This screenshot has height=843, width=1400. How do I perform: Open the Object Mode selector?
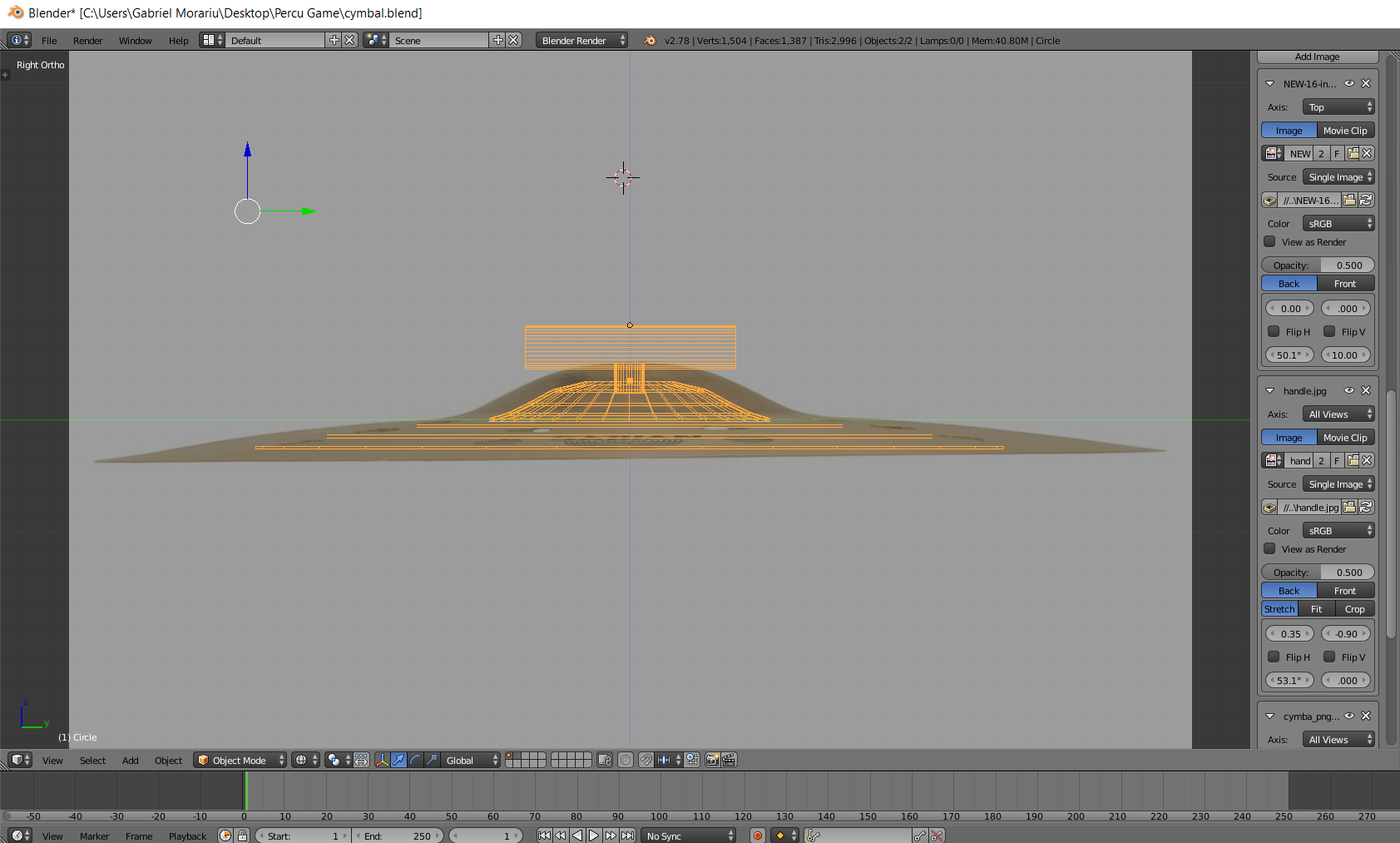tap(240, 760)
